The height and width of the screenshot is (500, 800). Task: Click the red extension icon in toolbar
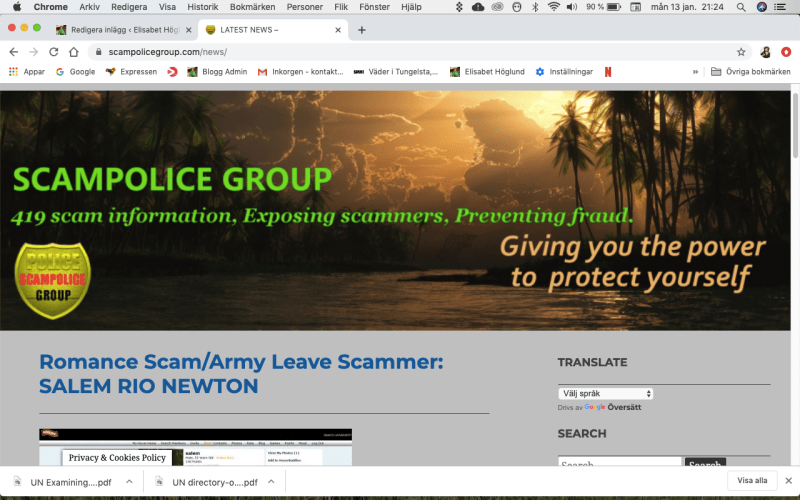click(x=786, y=52)
